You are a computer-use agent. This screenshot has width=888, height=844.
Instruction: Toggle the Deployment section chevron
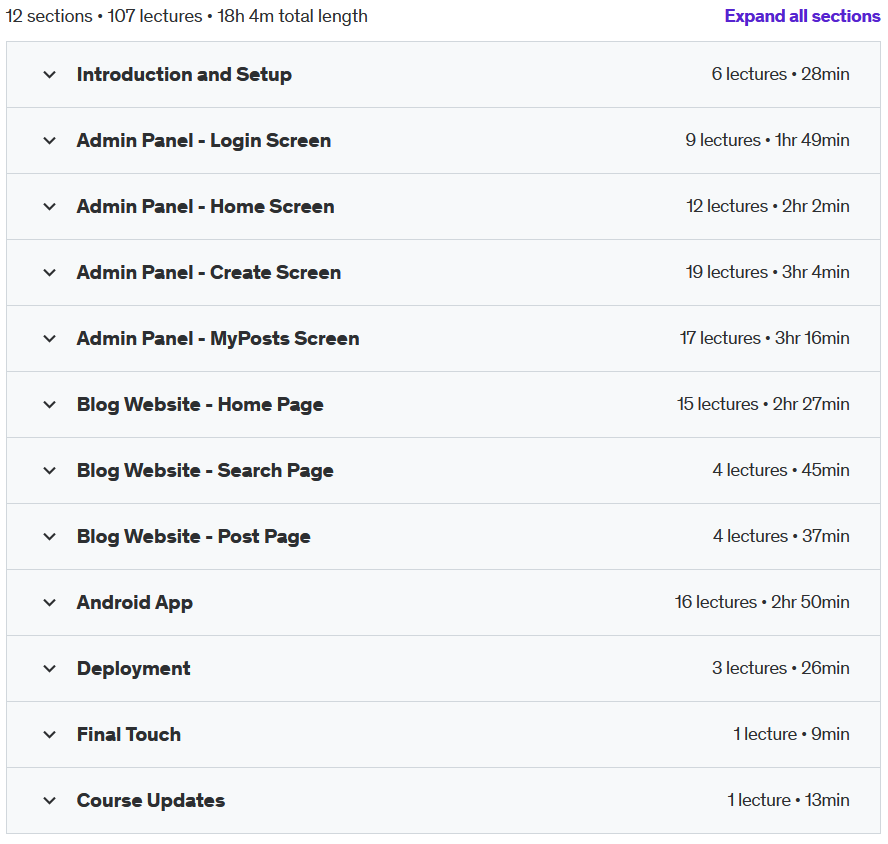point(50,668)
